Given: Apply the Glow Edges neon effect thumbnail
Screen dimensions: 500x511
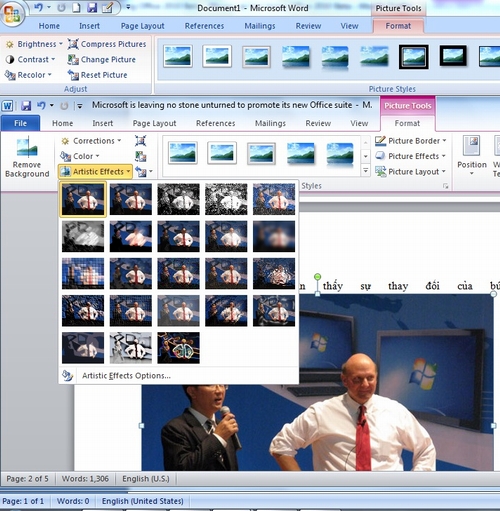Looking at the screenshot, I should pyautogui.click(x=178, y=348).
